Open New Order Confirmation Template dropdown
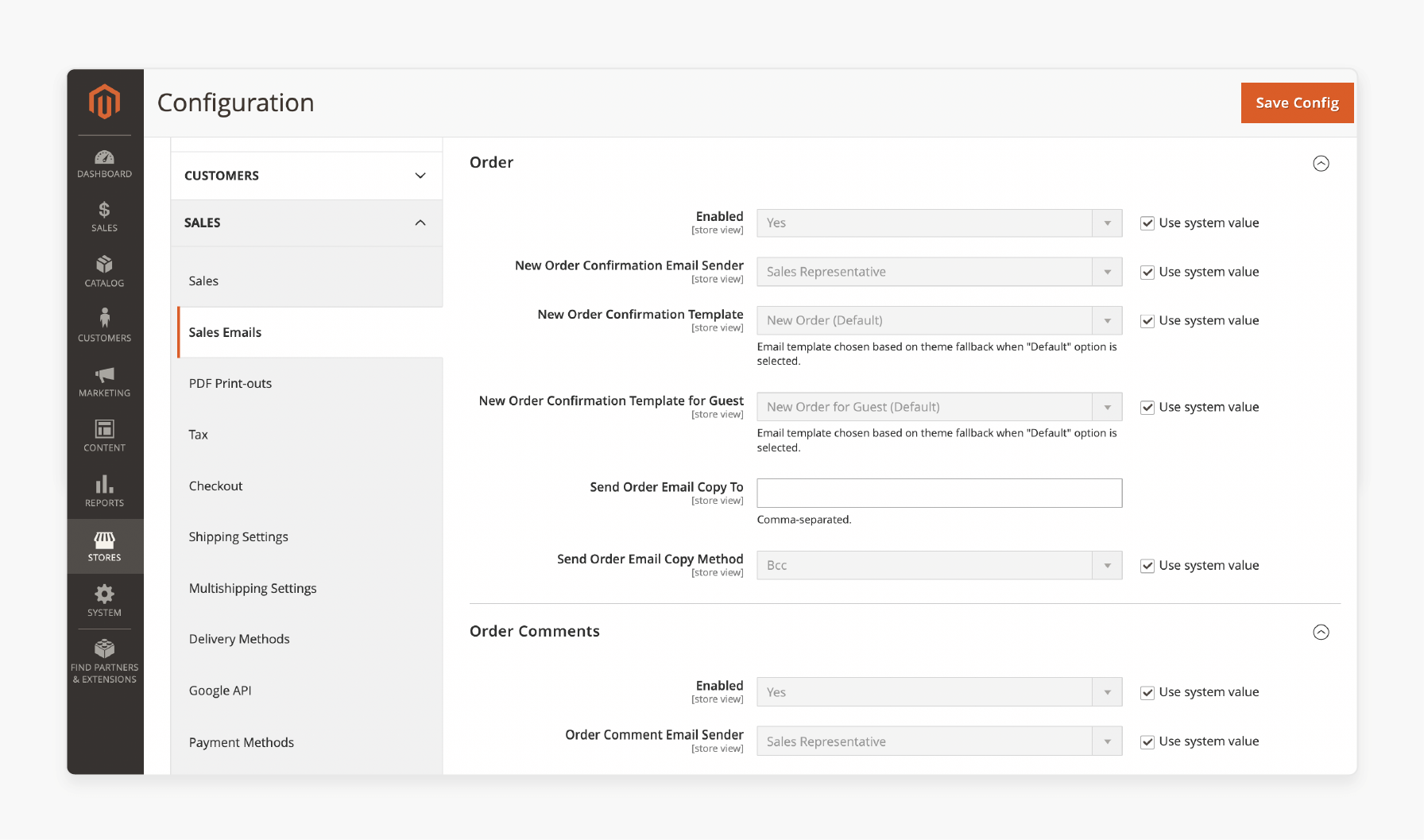The width and height of the screenshot is (1424, 840). pos(939,321)
